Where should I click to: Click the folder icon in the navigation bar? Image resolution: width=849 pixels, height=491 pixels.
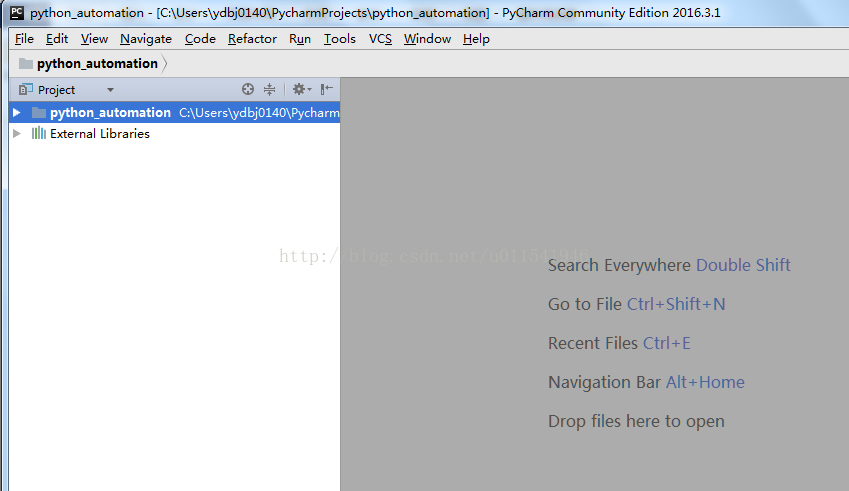25,63
